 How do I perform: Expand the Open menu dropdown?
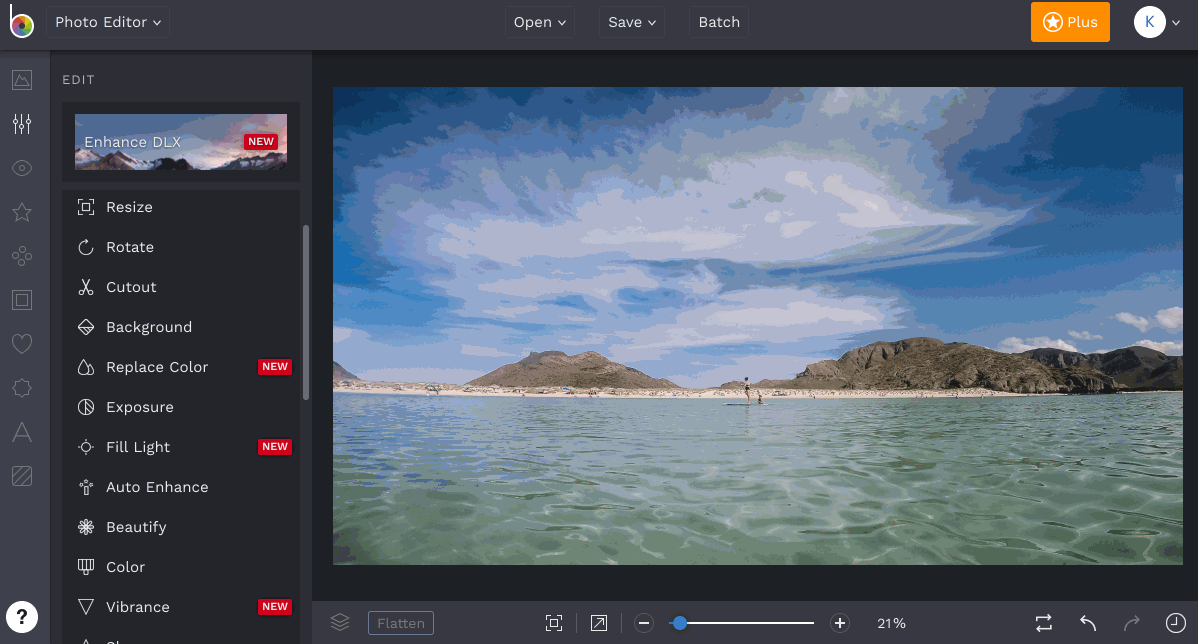[539, 22]
